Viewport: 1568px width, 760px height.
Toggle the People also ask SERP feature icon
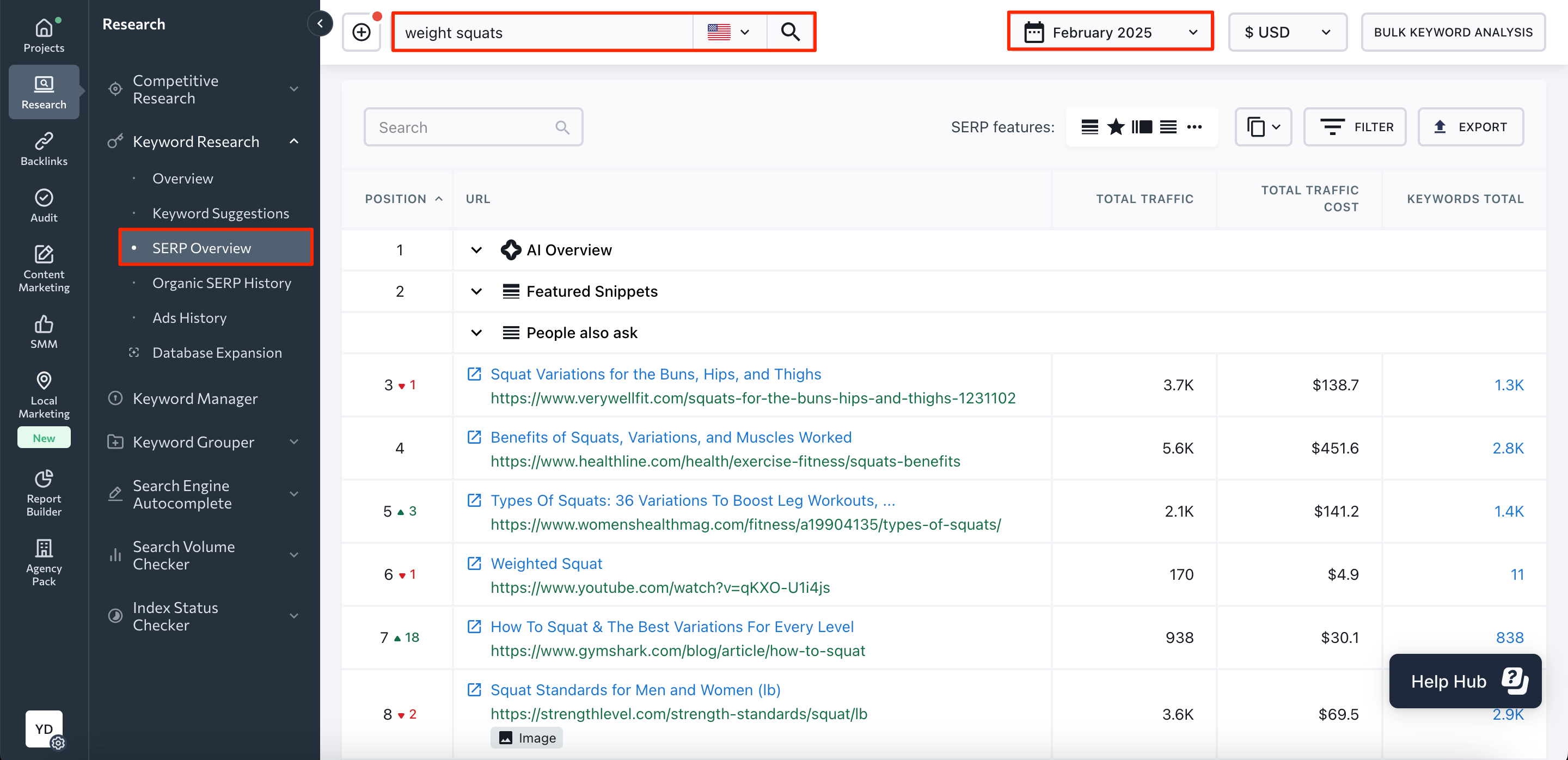tap(1168, 126)
